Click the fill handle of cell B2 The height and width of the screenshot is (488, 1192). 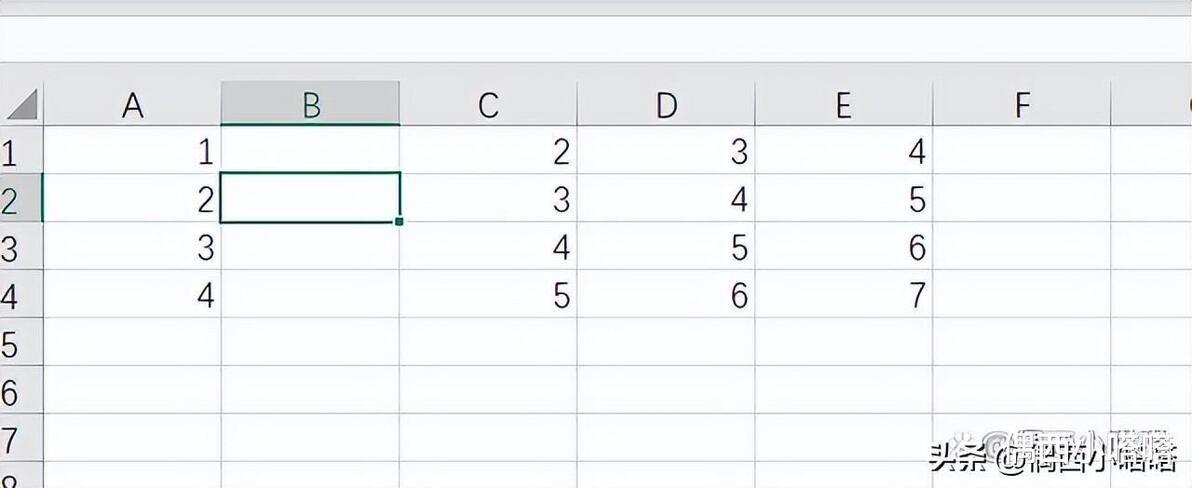(399, 221)
